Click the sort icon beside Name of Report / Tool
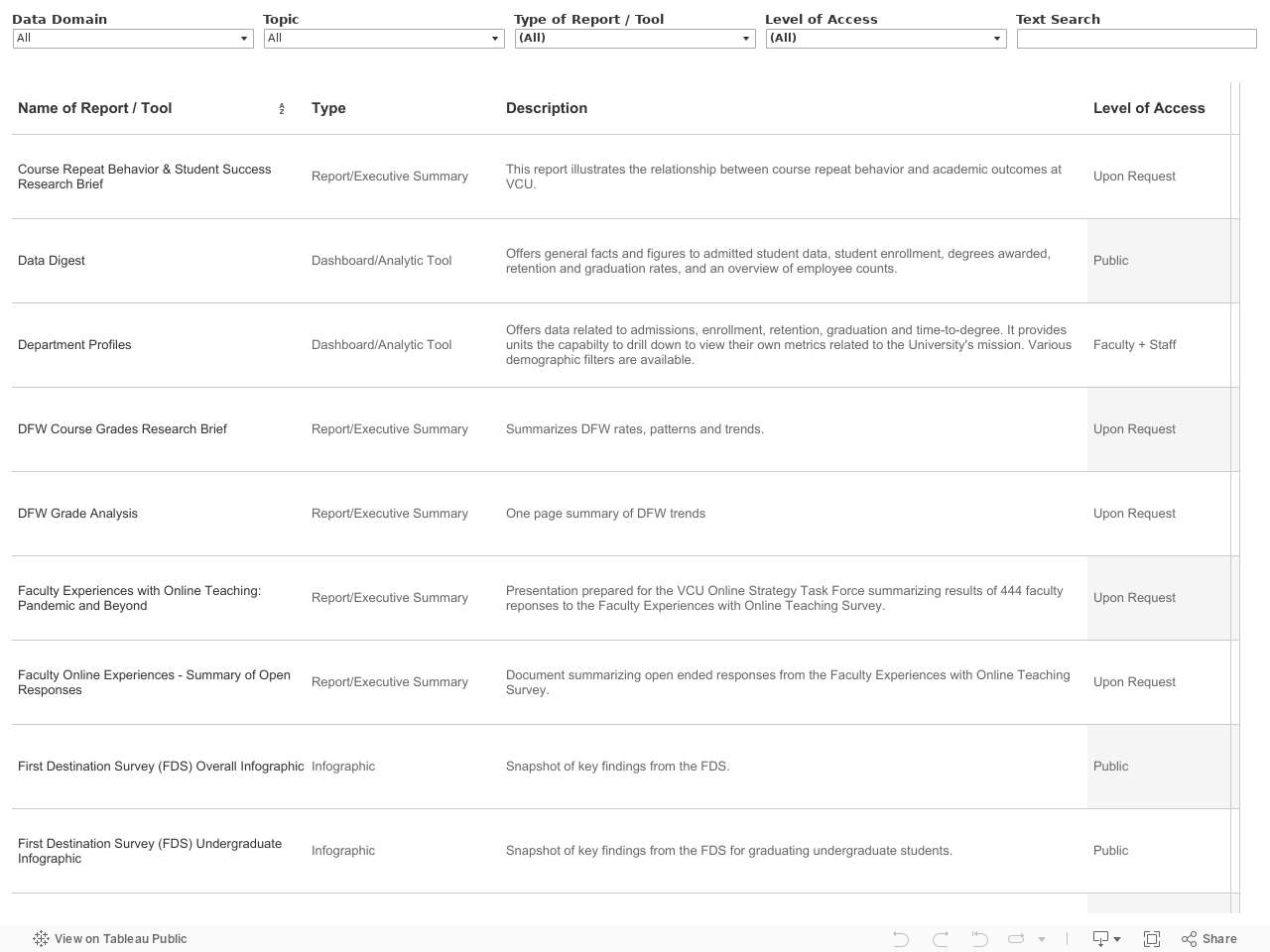This screenshot has height=952, width=1270. pyautogui.click(x=282, y=109)
